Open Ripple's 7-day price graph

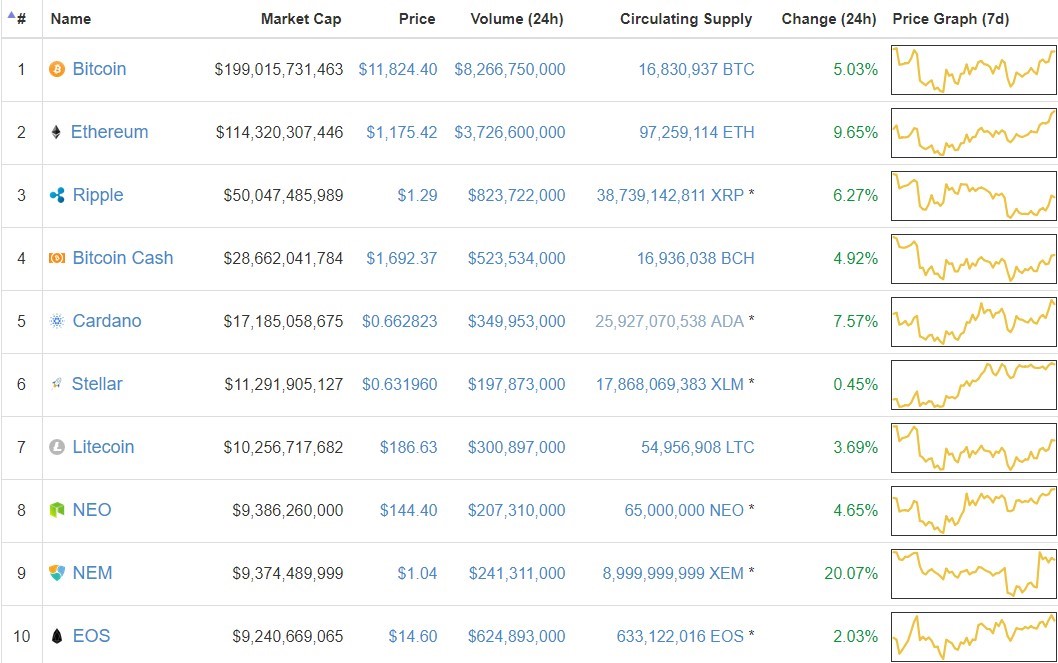[974, 196]
